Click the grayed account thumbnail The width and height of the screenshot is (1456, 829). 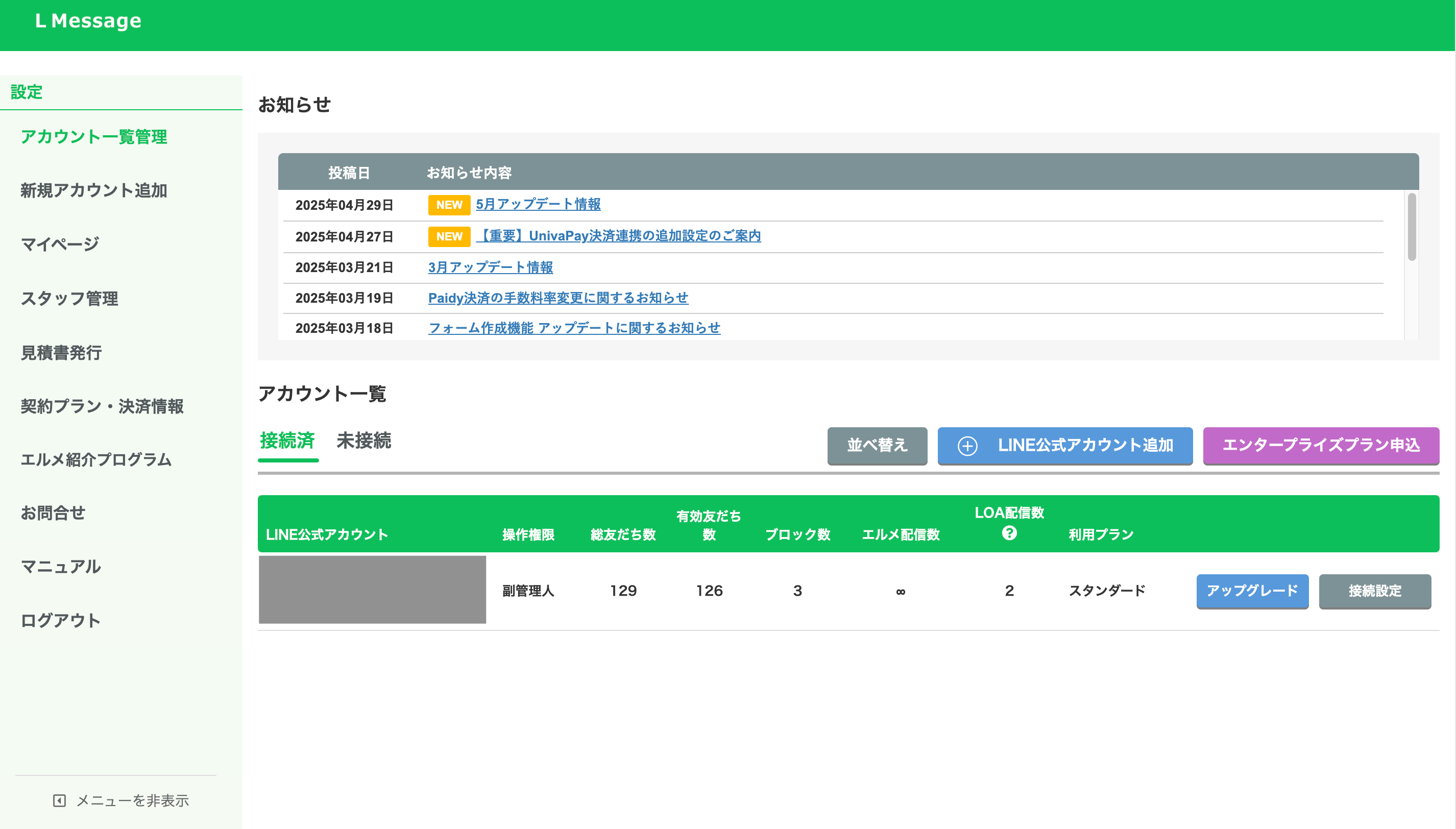[x=372, y=589]
